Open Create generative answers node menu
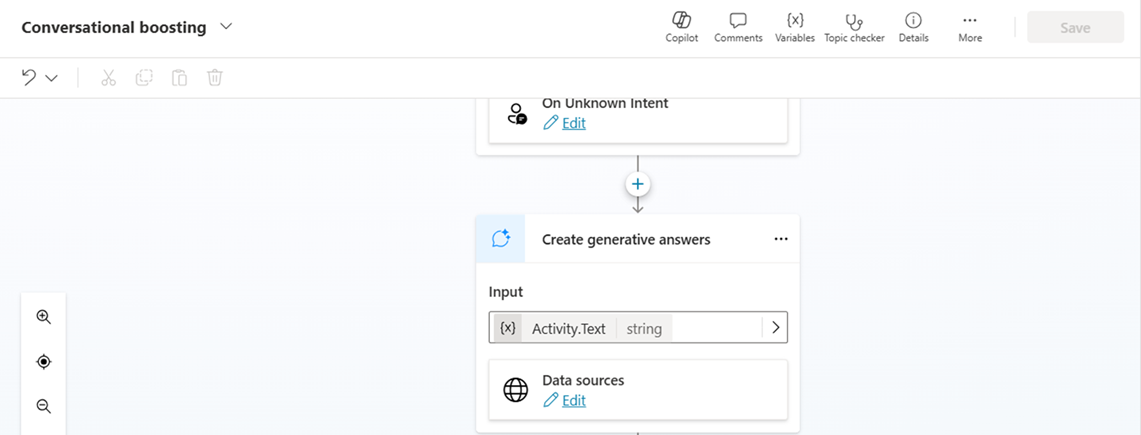The height and width of the screenshot is (435, 1141). pyautogui.click(x=781, y=239)
